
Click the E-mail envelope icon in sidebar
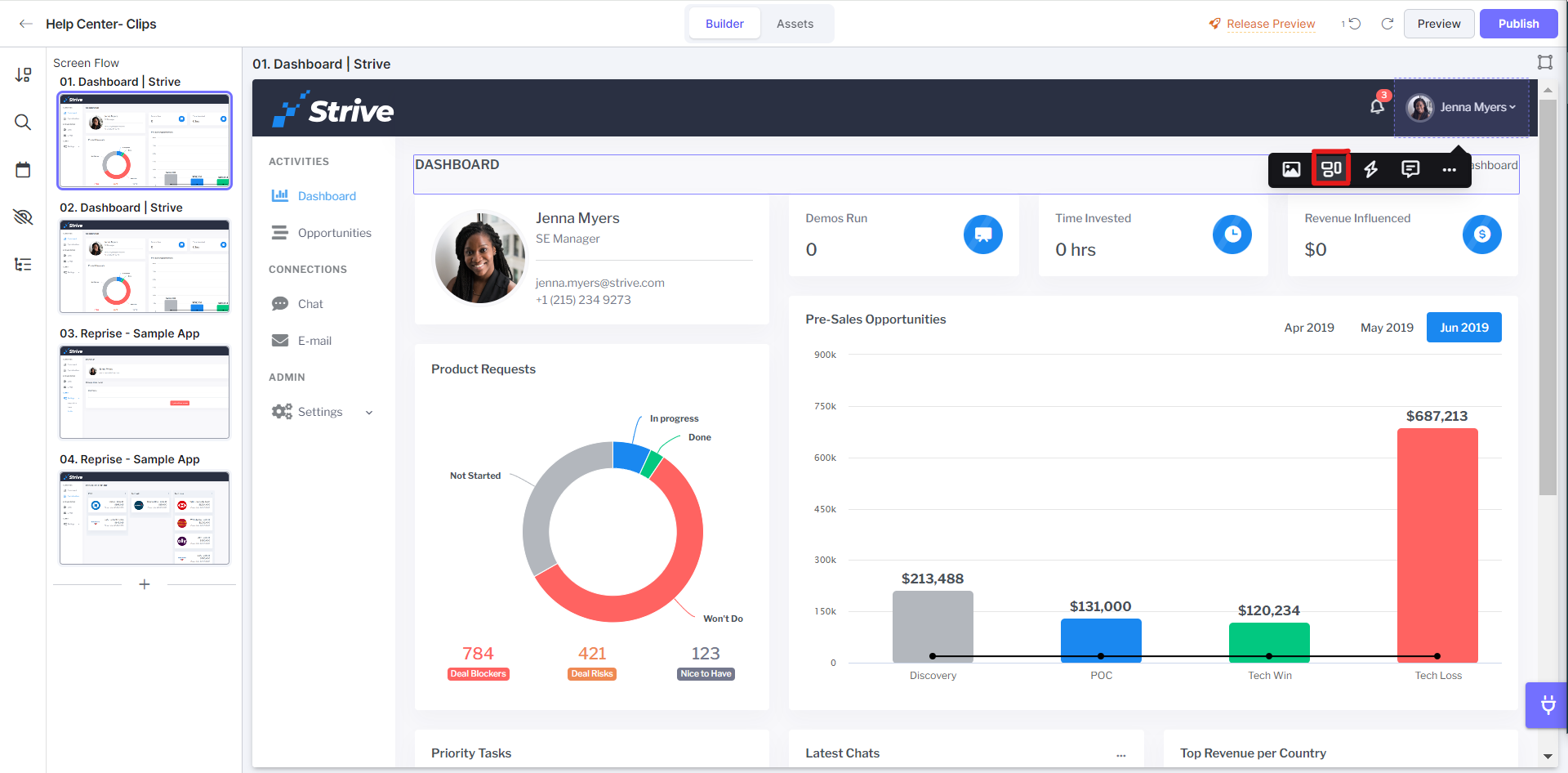280,341
